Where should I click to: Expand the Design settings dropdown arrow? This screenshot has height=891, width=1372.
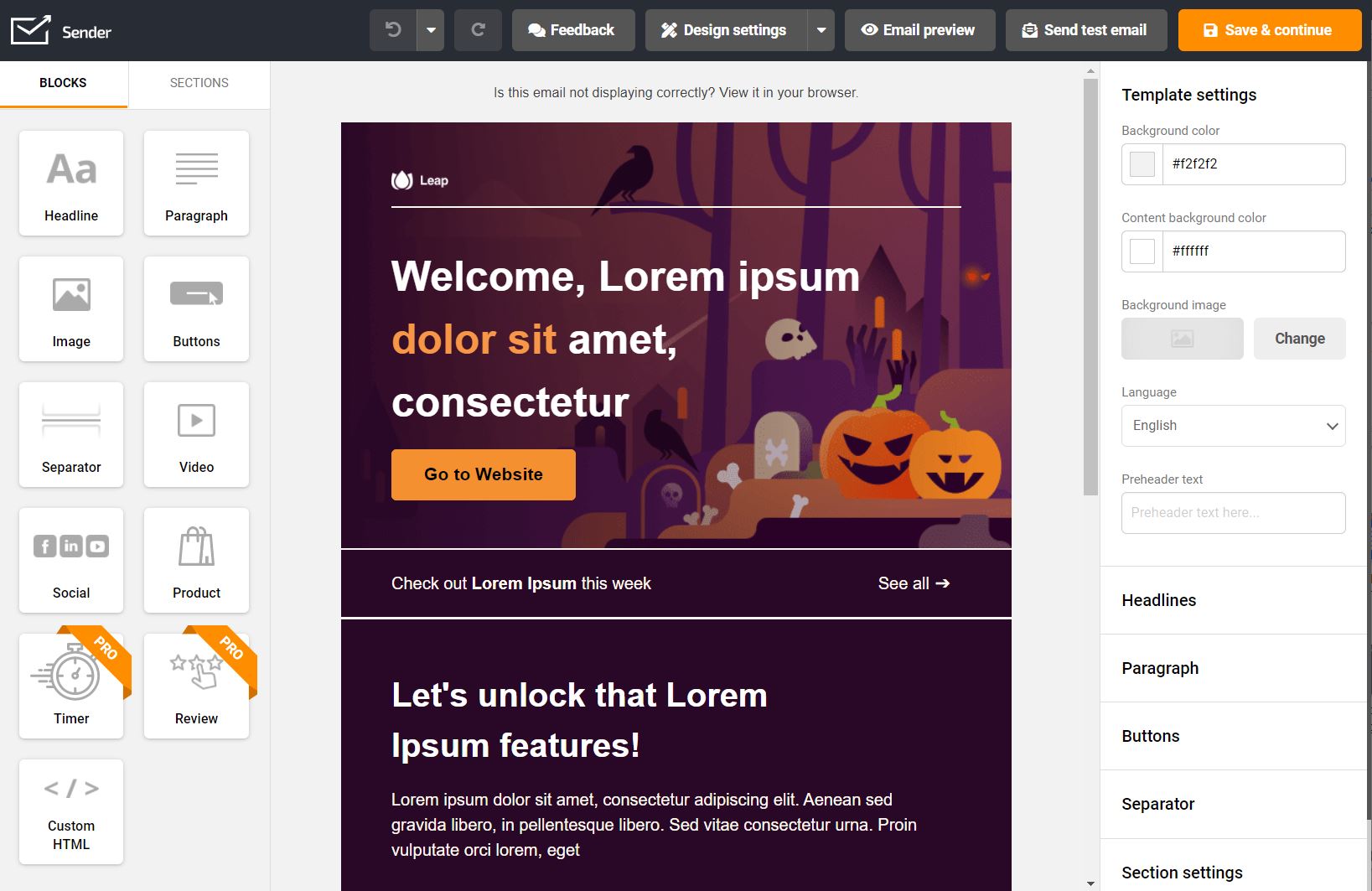pos(821,30)
